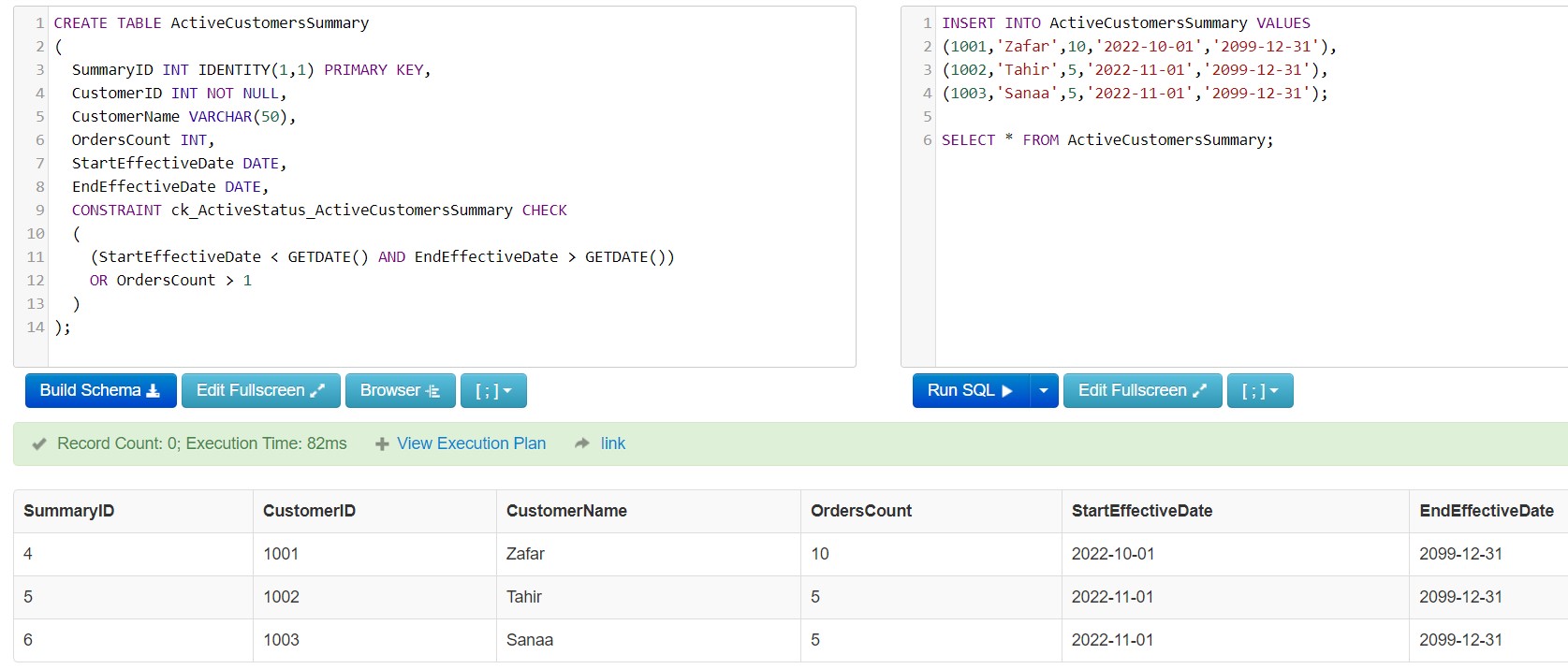This screenshot has width=1568, height=669.
Task: Click the plus icon beside View Execution Plan
Action: pos(382,444)
